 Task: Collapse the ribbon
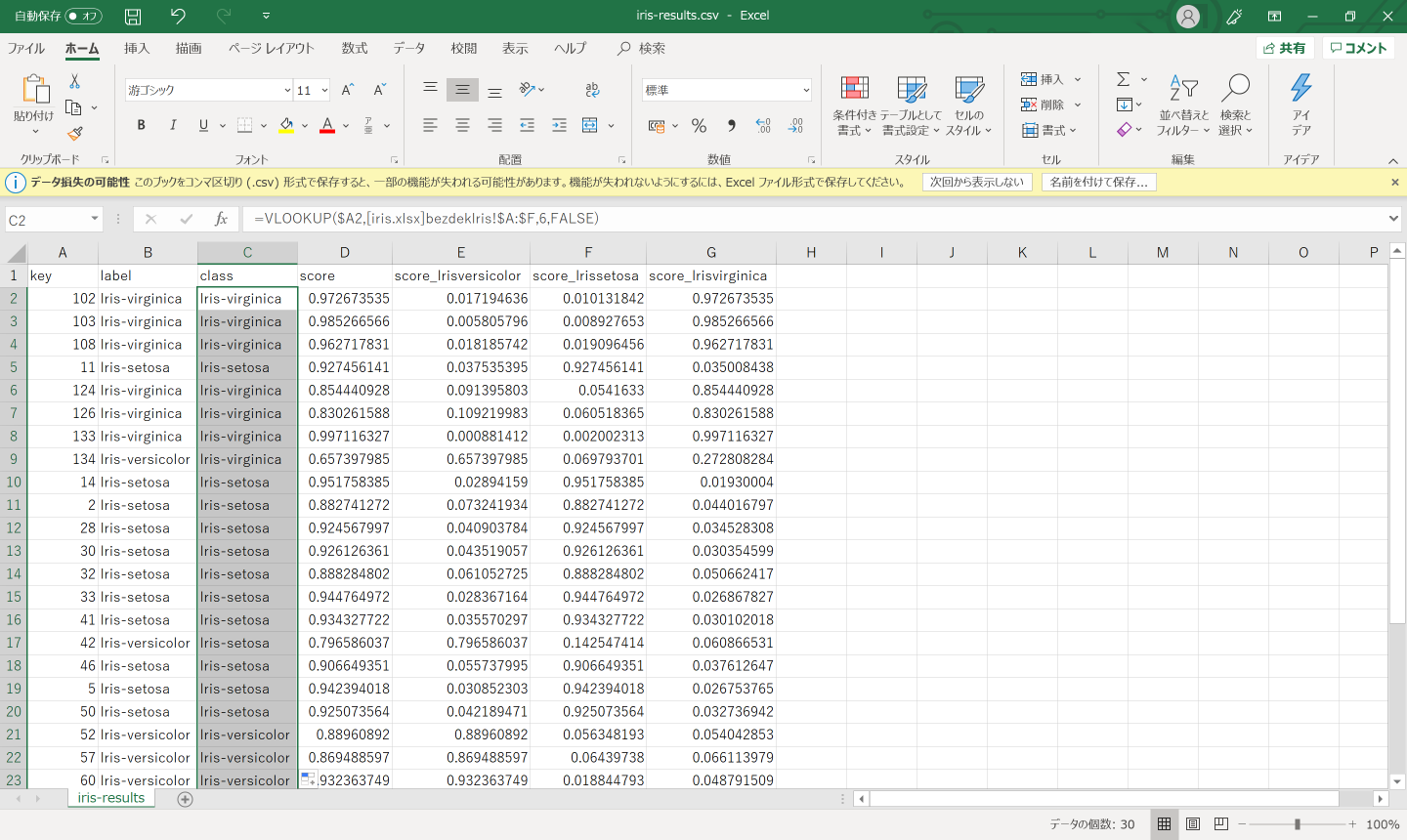(x=1393, y=161)
